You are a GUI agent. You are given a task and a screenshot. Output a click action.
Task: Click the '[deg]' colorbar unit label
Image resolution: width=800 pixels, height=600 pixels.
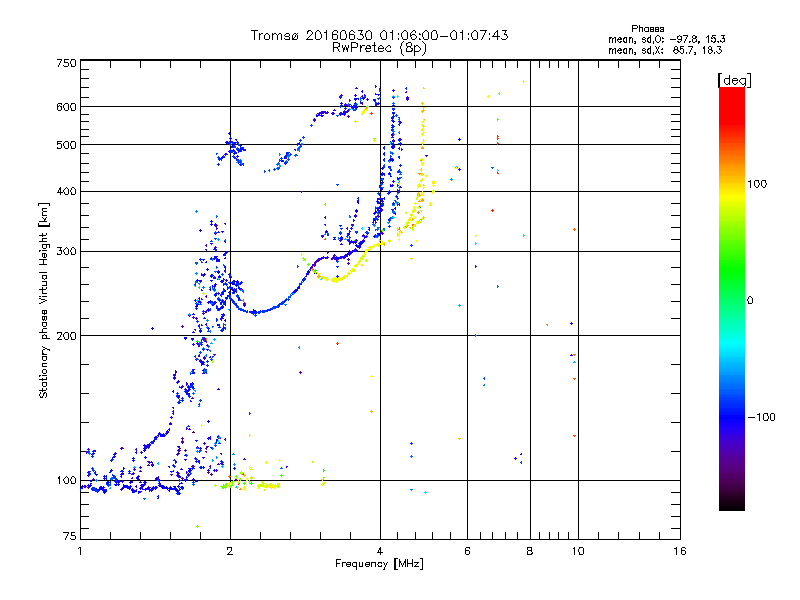(734, 81)
